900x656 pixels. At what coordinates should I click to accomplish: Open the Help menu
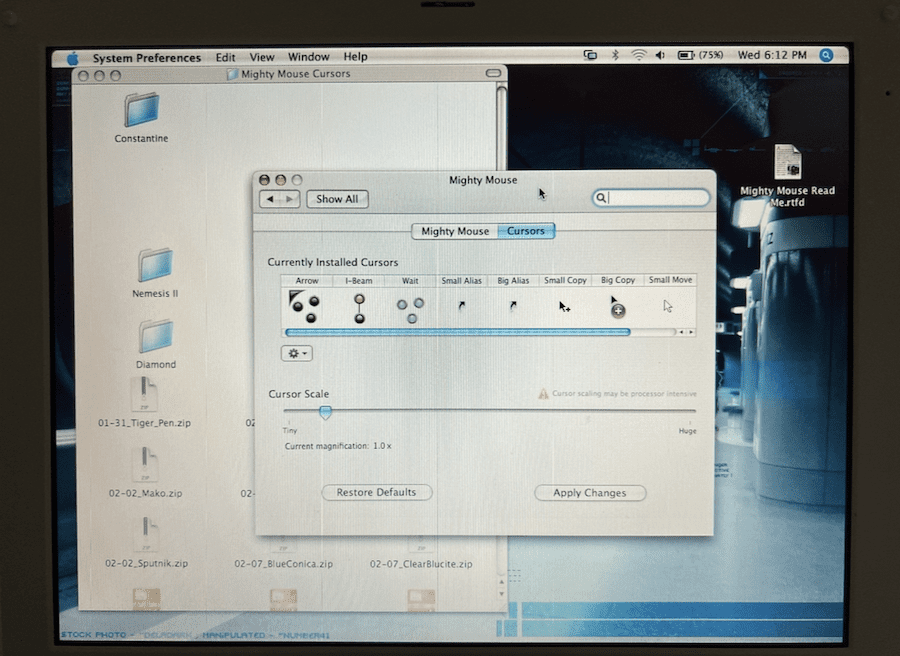[x=355, y=57]
